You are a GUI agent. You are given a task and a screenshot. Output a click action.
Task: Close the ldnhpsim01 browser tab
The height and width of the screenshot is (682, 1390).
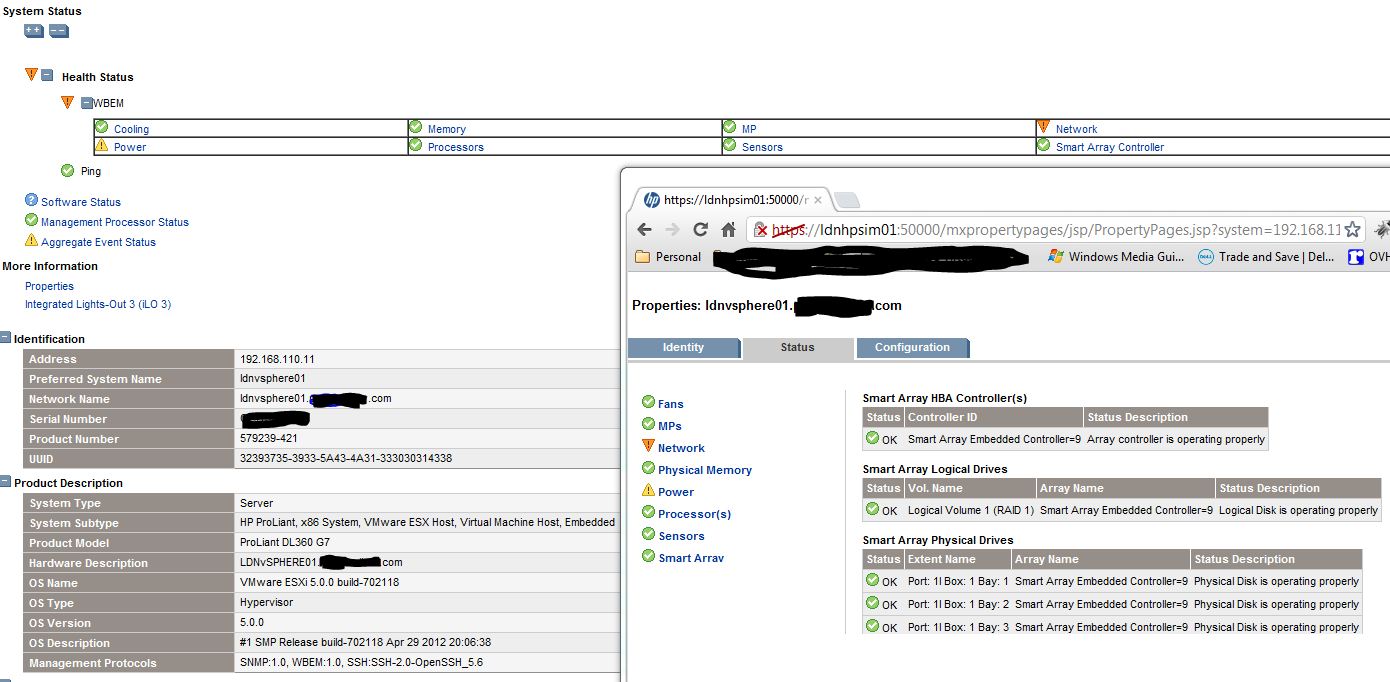(x=817, y=200)
